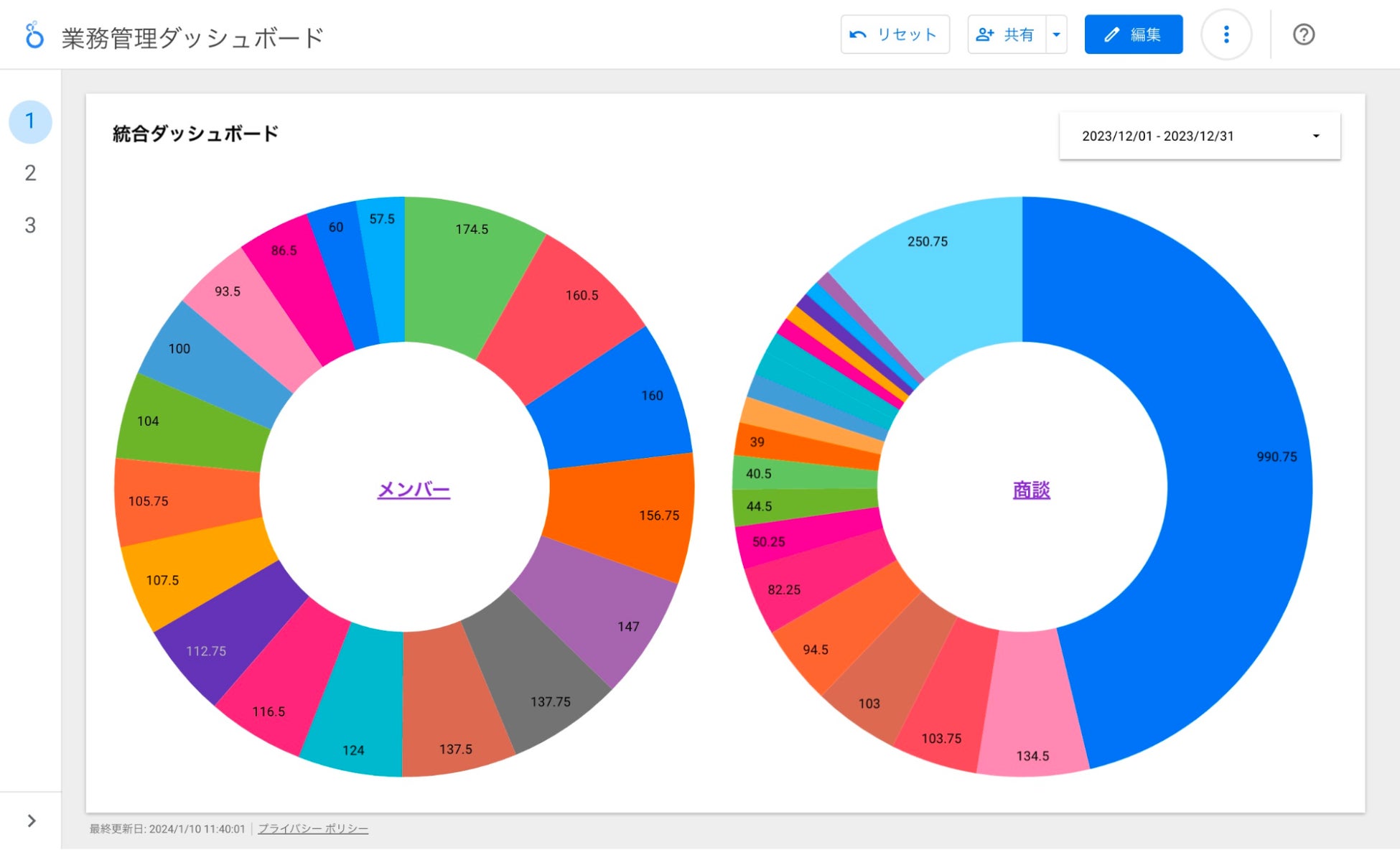Viewport: 1400px width, 850px height.
Task: Open the メンバー link in left donut
Action: coord(414,490)
